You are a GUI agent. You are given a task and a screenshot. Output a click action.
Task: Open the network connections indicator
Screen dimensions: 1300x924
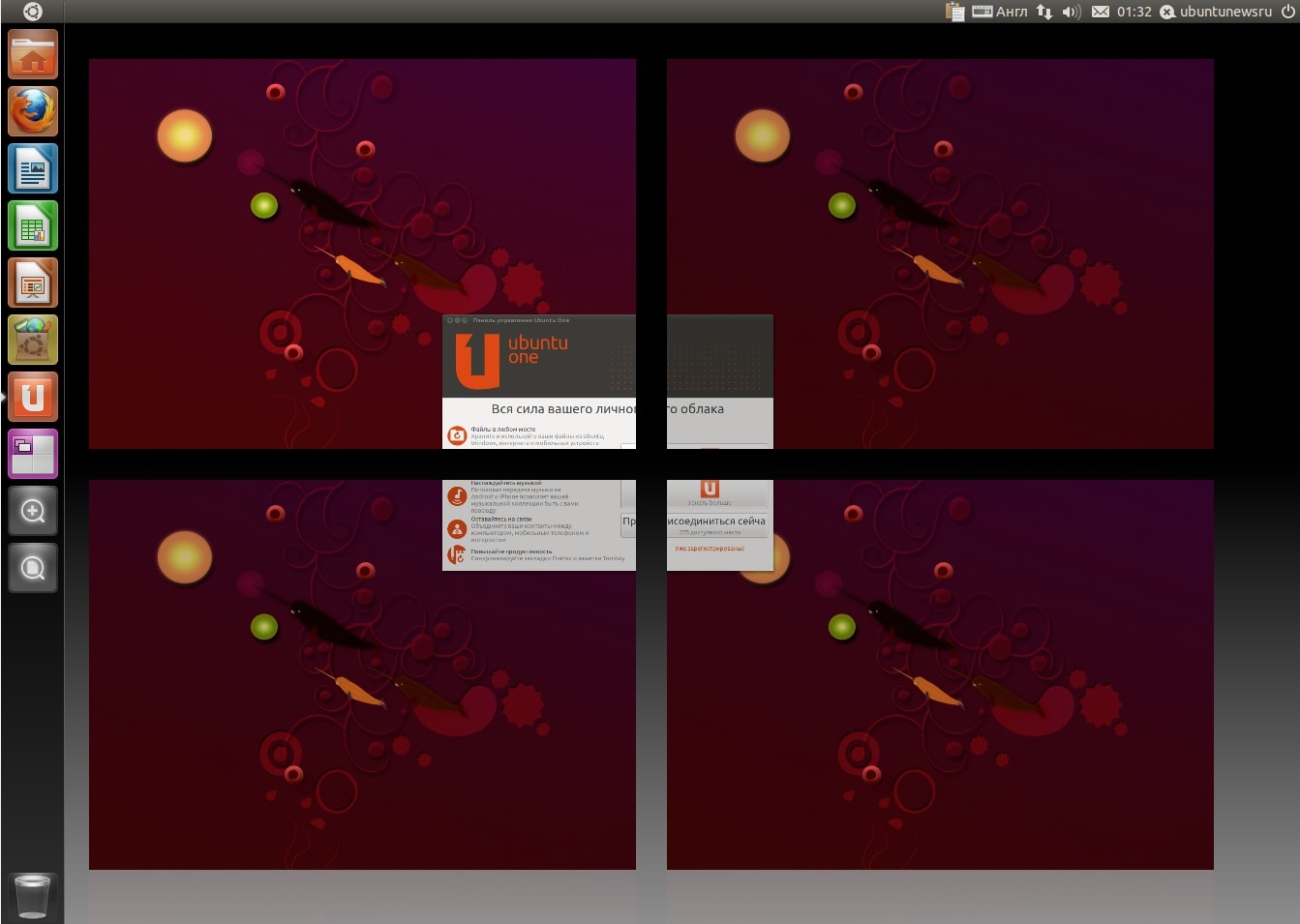pyautogui.click(x=1044, y=12)
